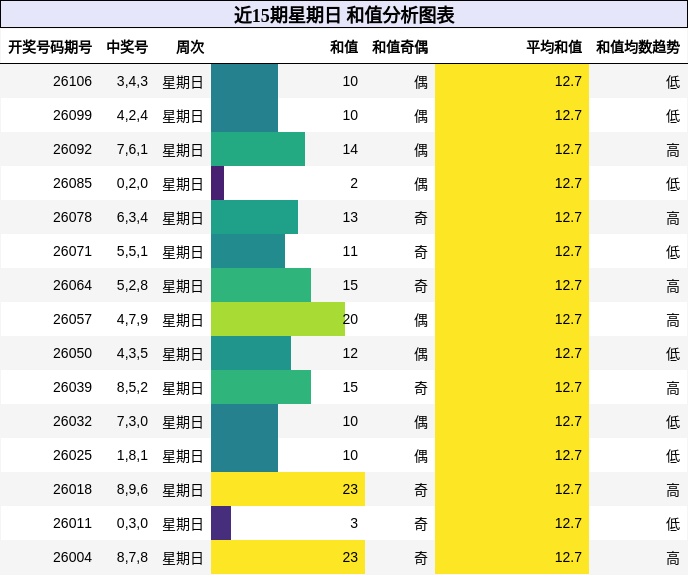688x575 pixels.
Task: Click sum value 3 in row 26011
Action: click(354, 524)
